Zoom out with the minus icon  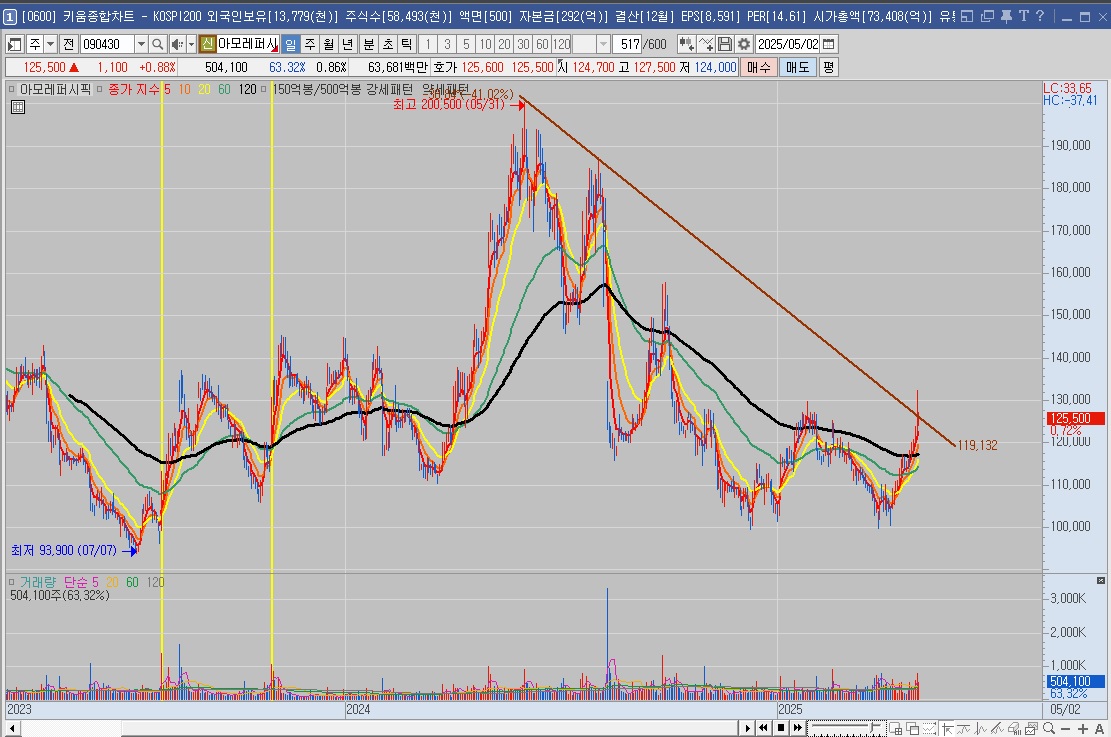[1066, 728]
